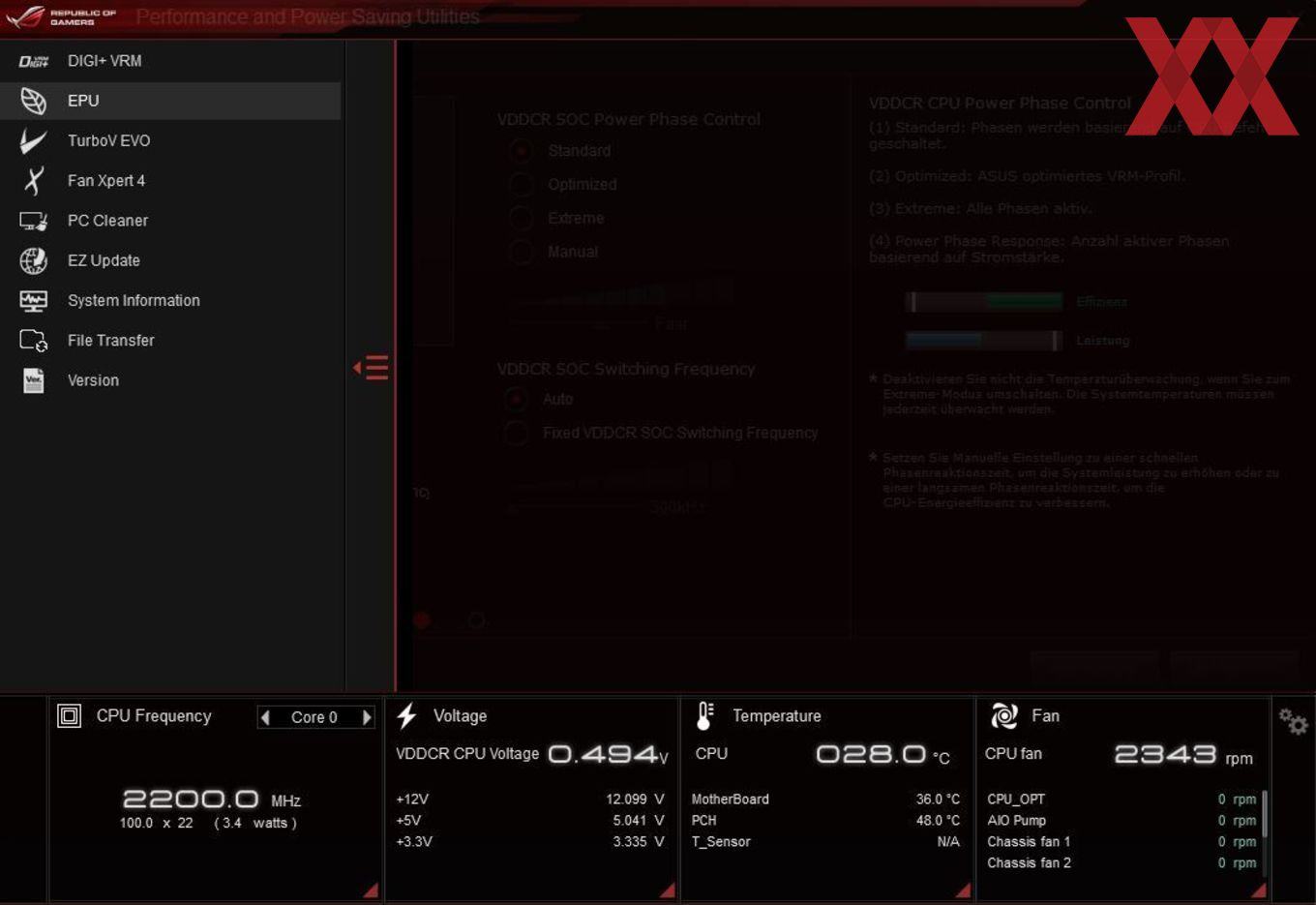
Task: Open the Version page from its icon
Action: [34, 380]
